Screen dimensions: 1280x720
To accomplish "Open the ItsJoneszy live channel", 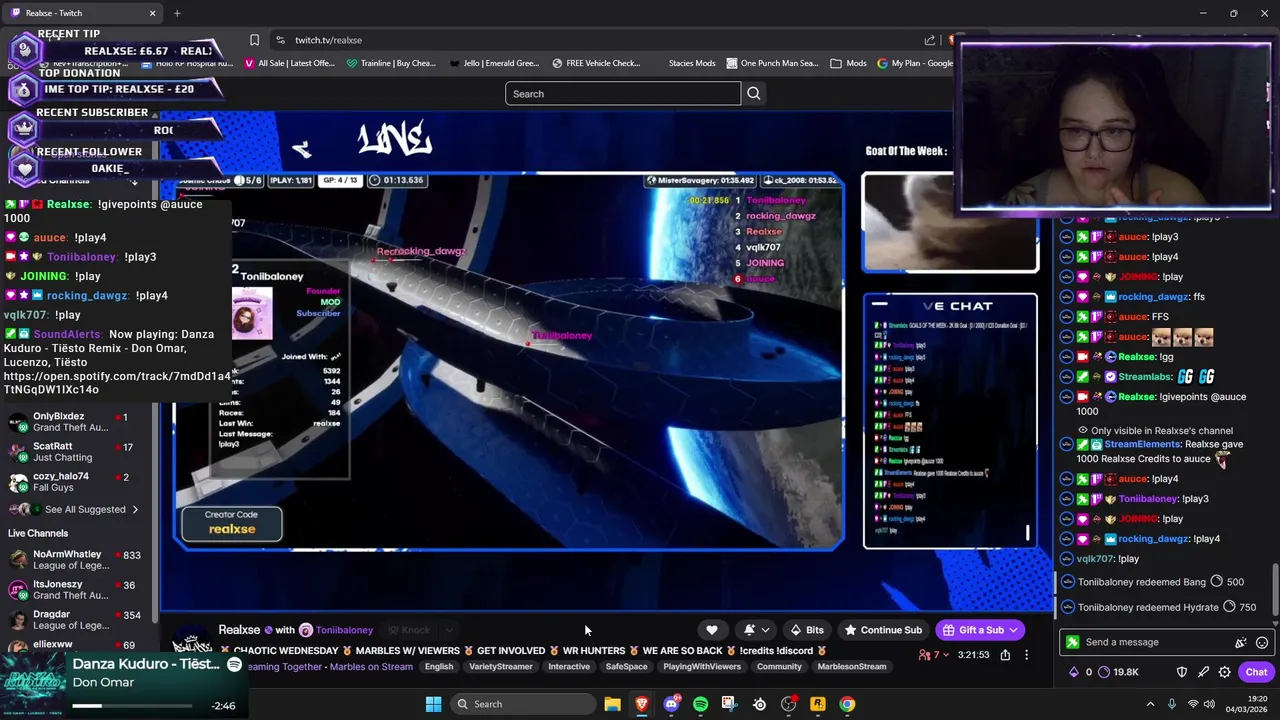I will pos(76,590).
